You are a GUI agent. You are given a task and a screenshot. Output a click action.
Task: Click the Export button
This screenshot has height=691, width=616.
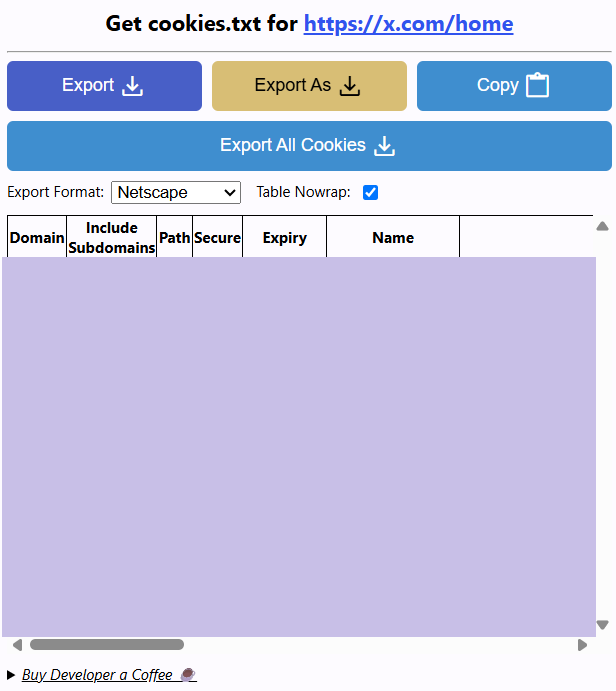pos(104,86)
